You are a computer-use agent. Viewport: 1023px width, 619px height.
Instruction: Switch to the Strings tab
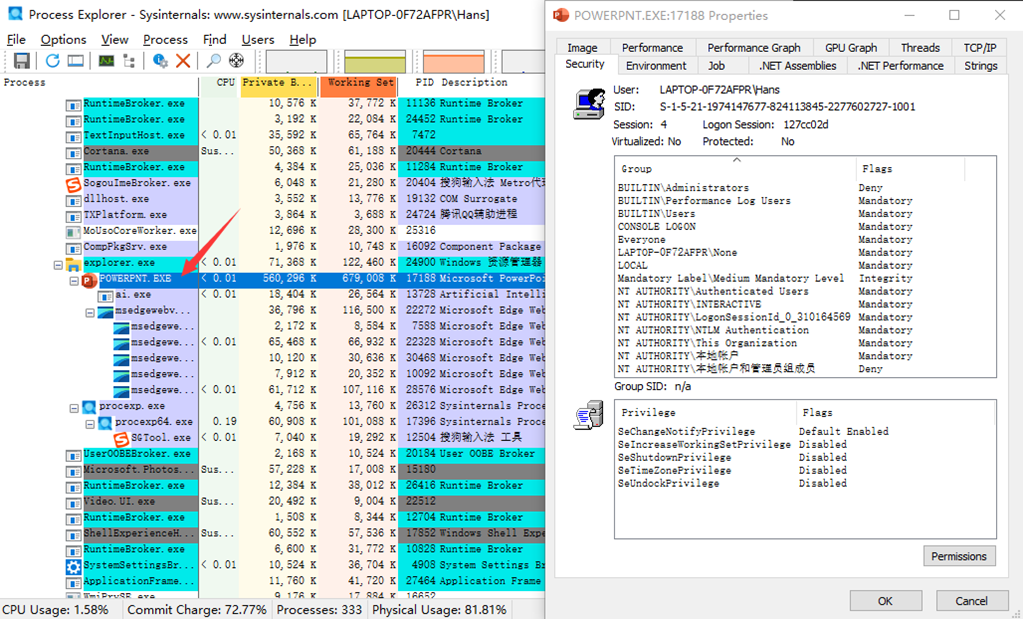pos(981,66)
